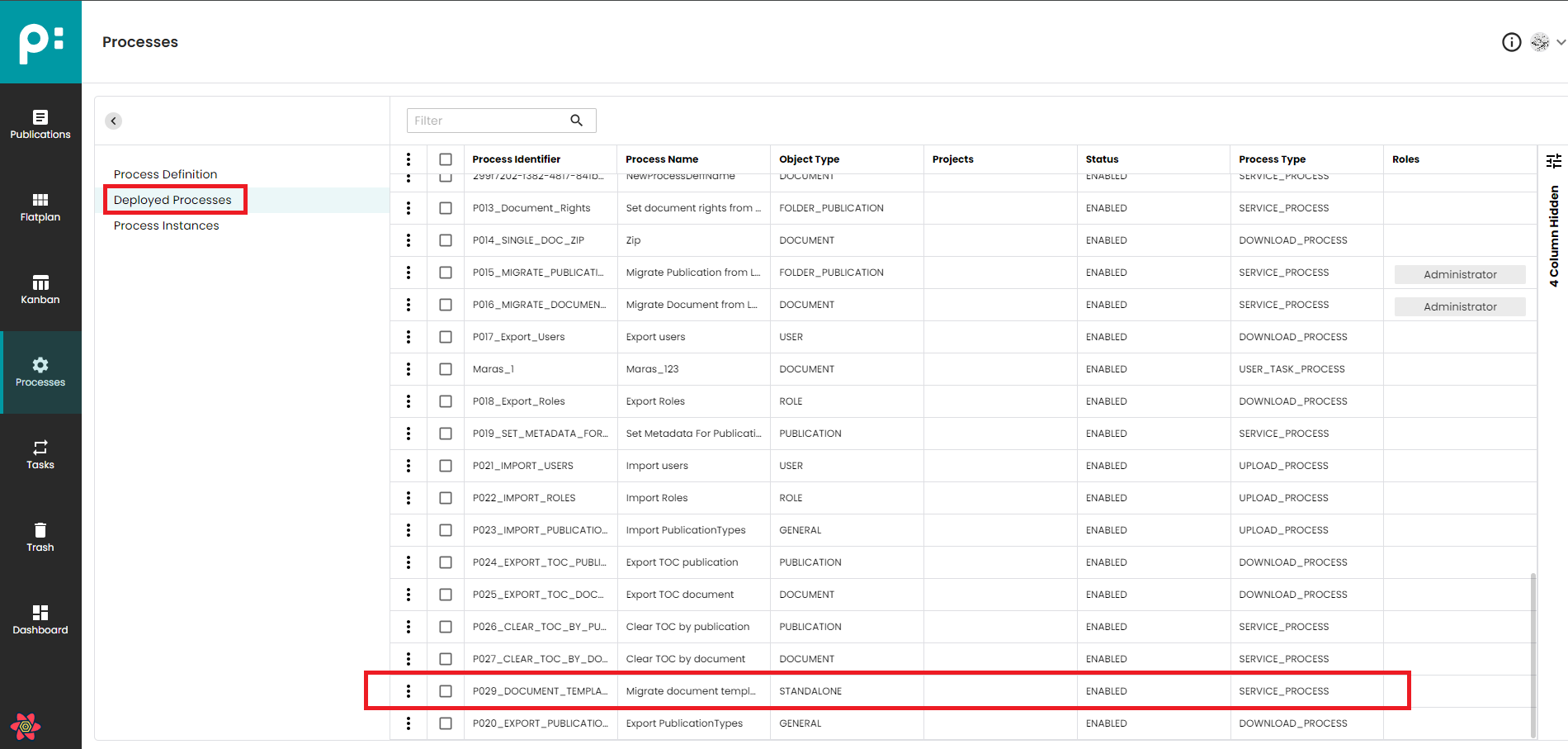
Task: Click the info icon in header
Action: (x=1511, y=42)
